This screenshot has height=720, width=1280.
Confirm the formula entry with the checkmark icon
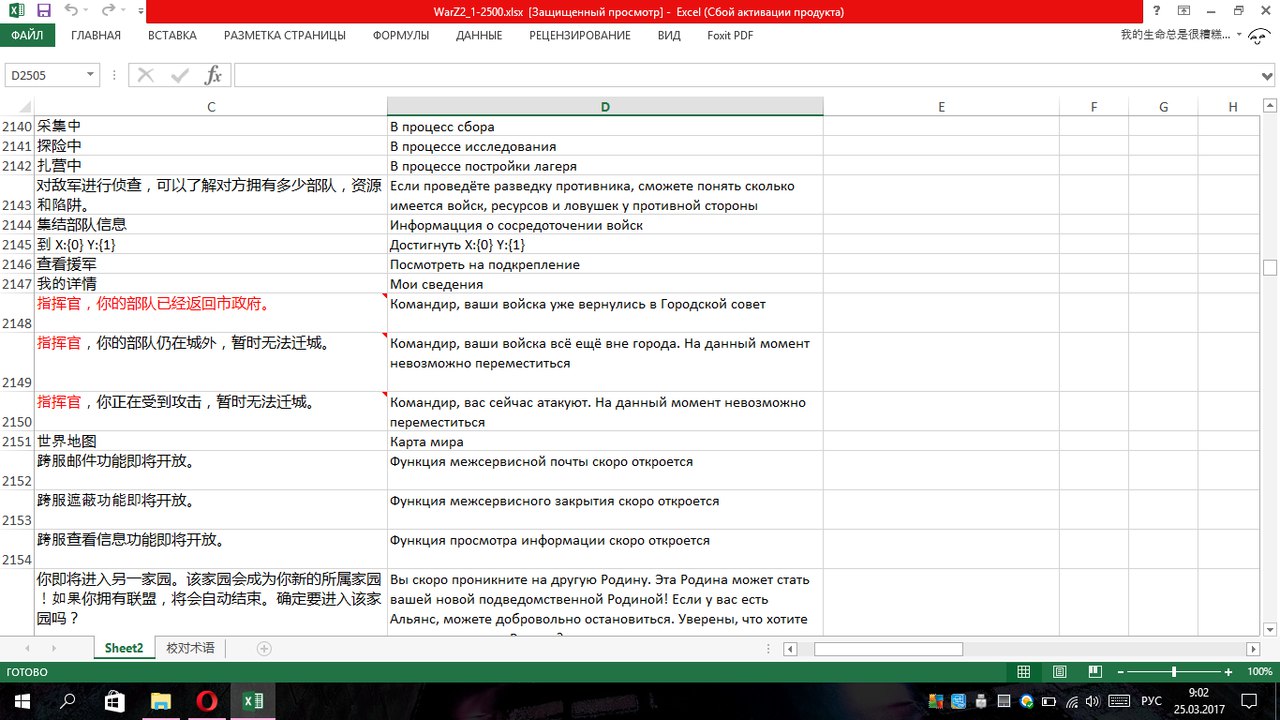click(180, 75)
